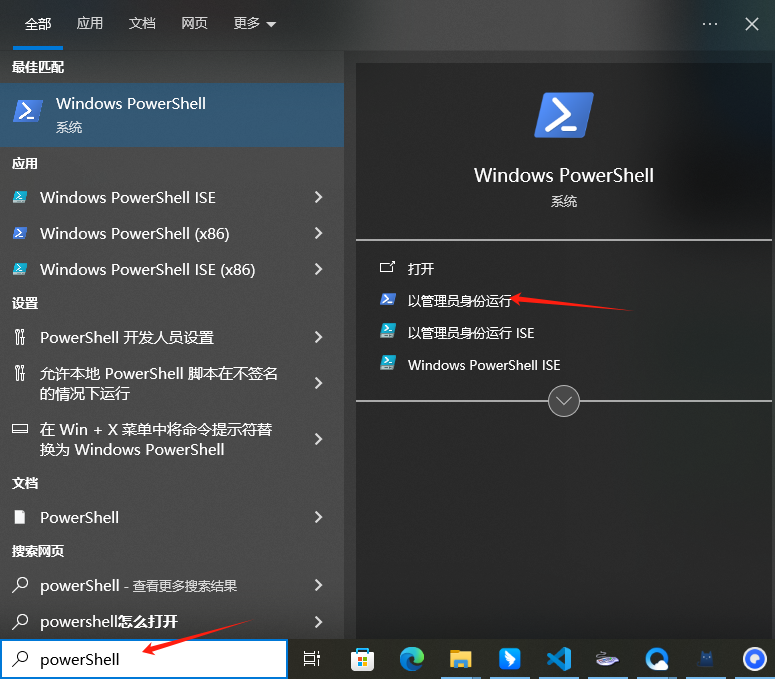Image resolution: width=775 pixels, height=679 pixels.
Task: Select Windows PowerShell ISE result under 应用
Action: pyautogui.click(x=172, y=197)
